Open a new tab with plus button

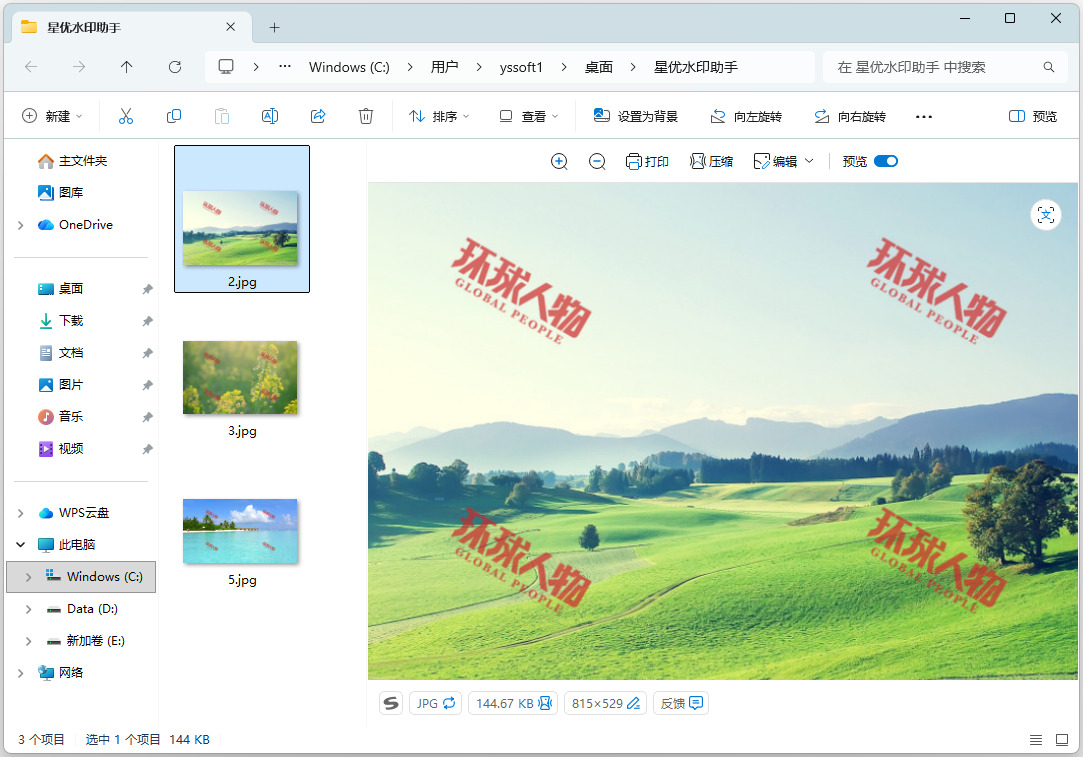coord(274,27)
